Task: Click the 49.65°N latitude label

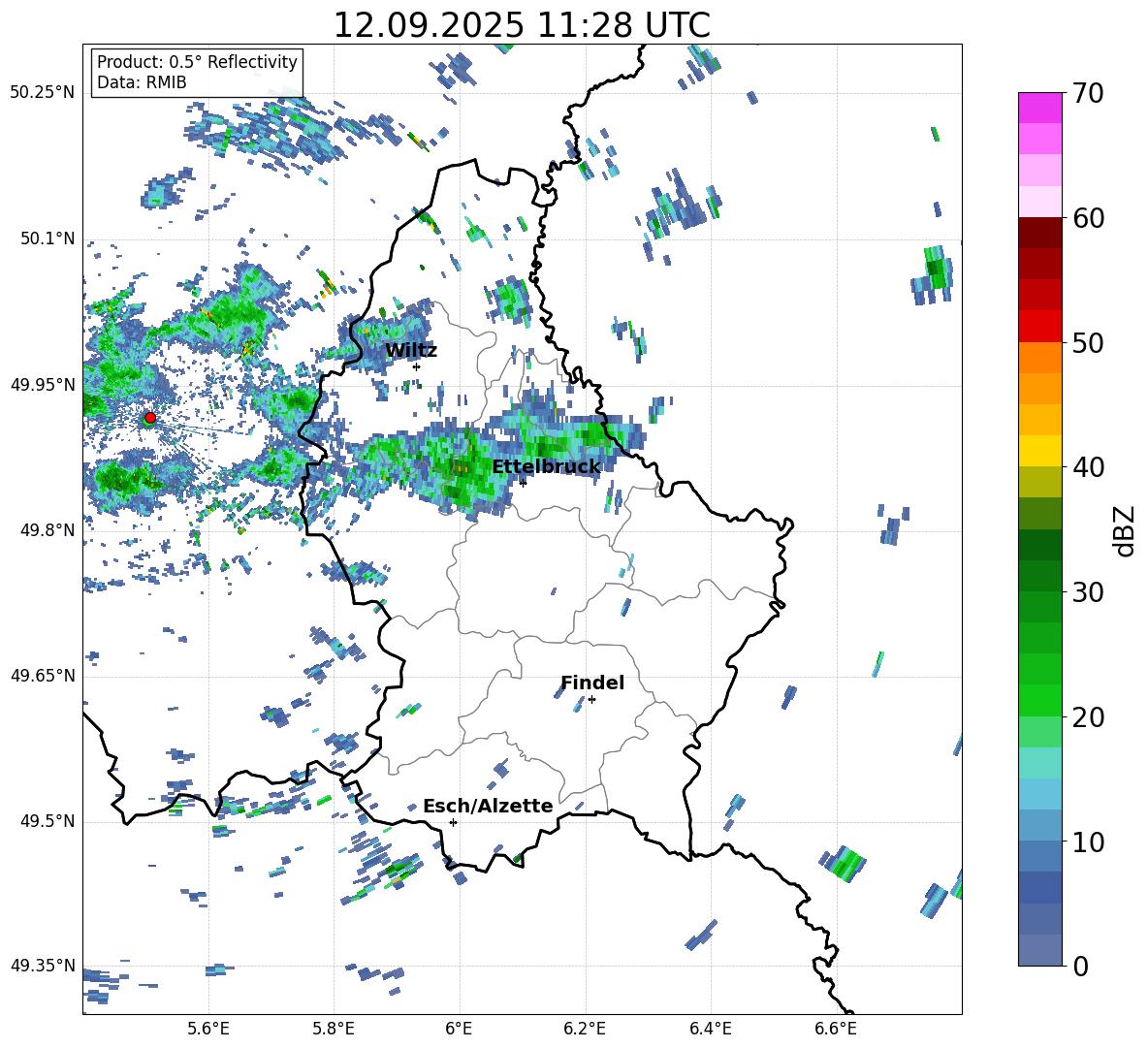Action: [43, 676]
